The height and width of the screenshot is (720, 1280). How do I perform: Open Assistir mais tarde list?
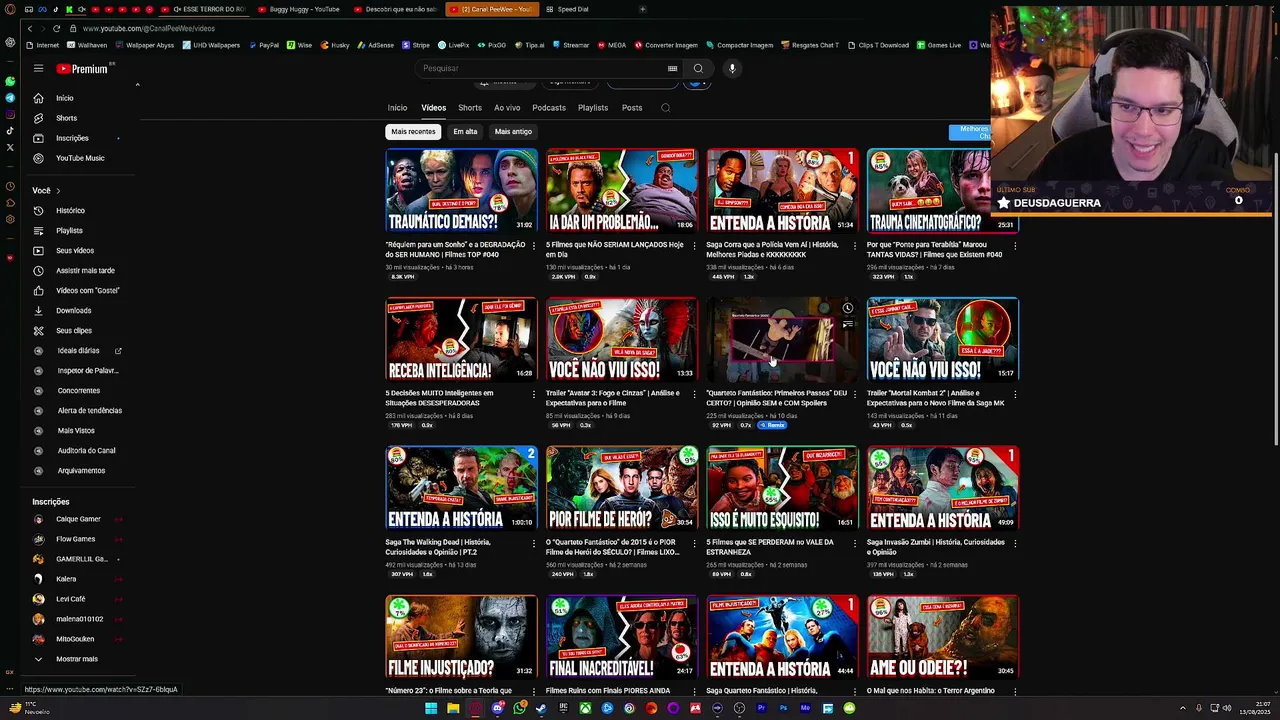(85, 271)
